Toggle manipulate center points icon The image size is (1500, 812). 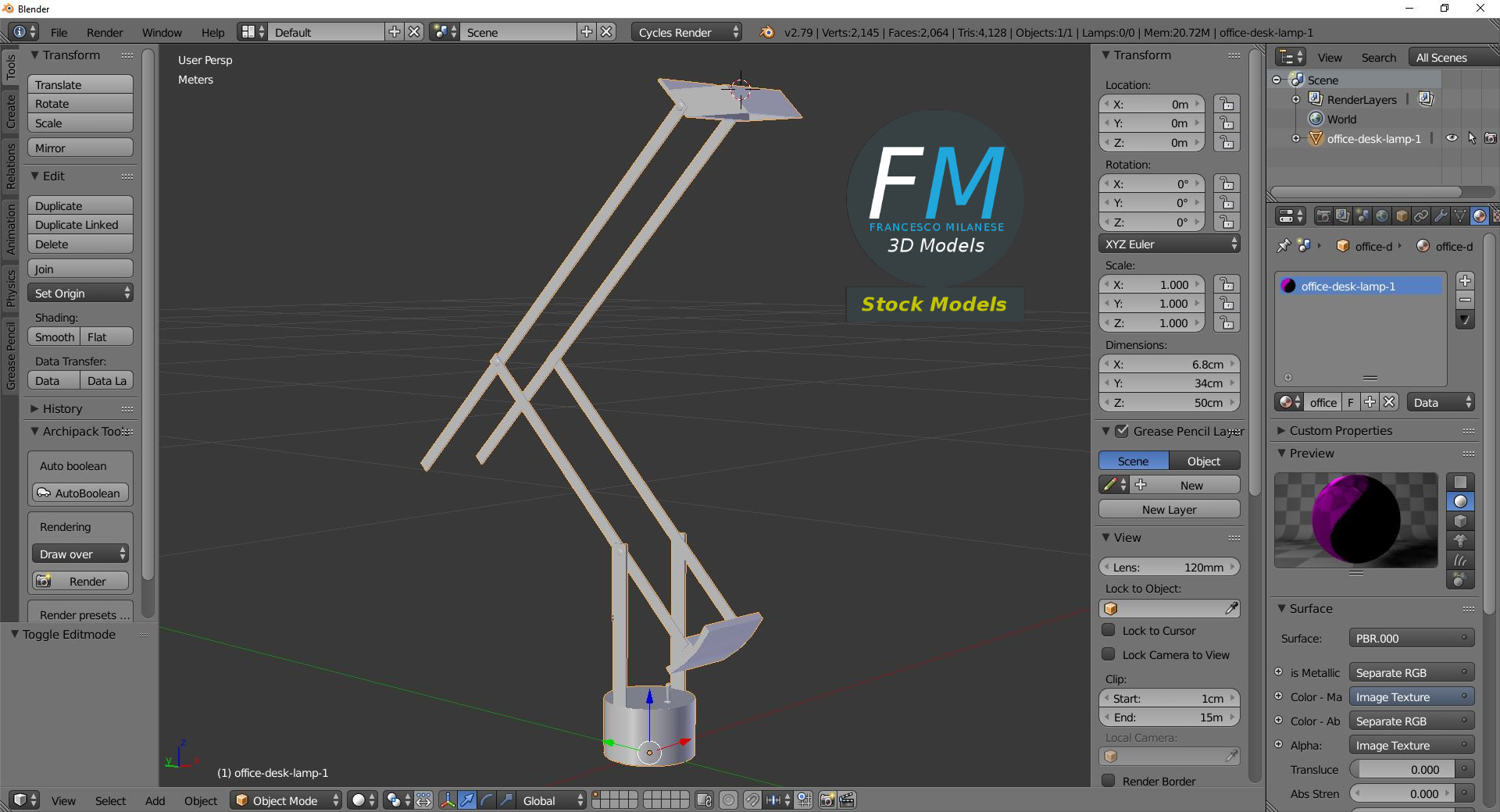[423, 800]
